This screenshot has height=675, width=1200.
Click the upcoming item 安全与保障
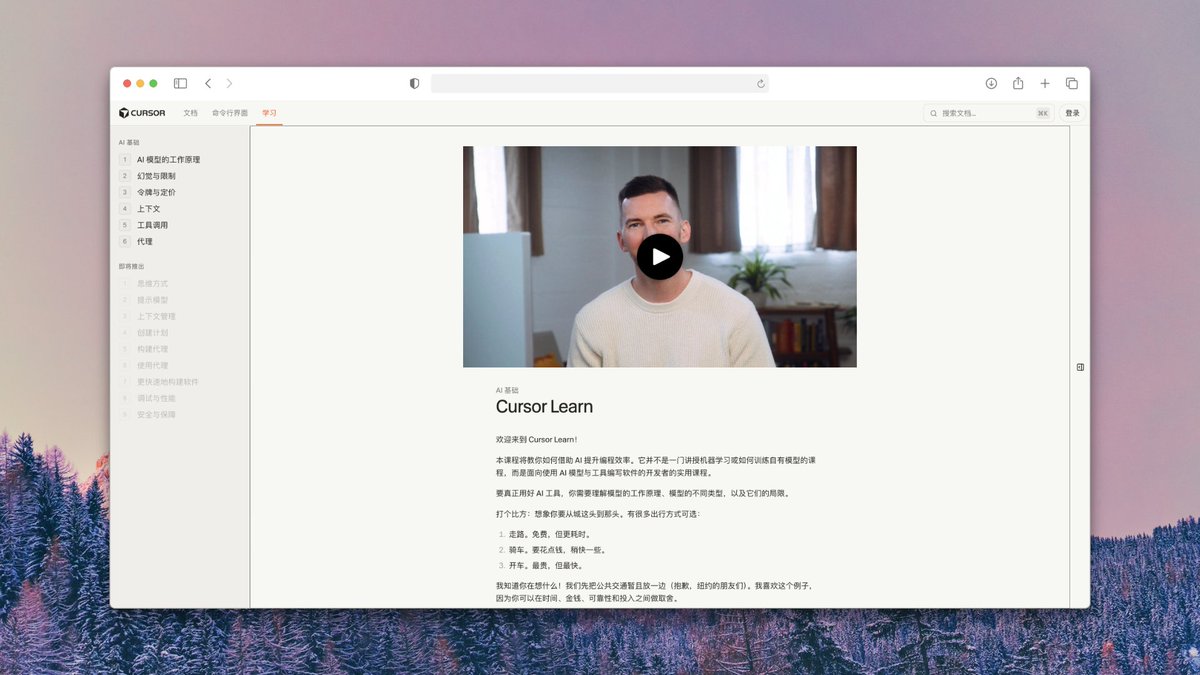tap(156, 414)
